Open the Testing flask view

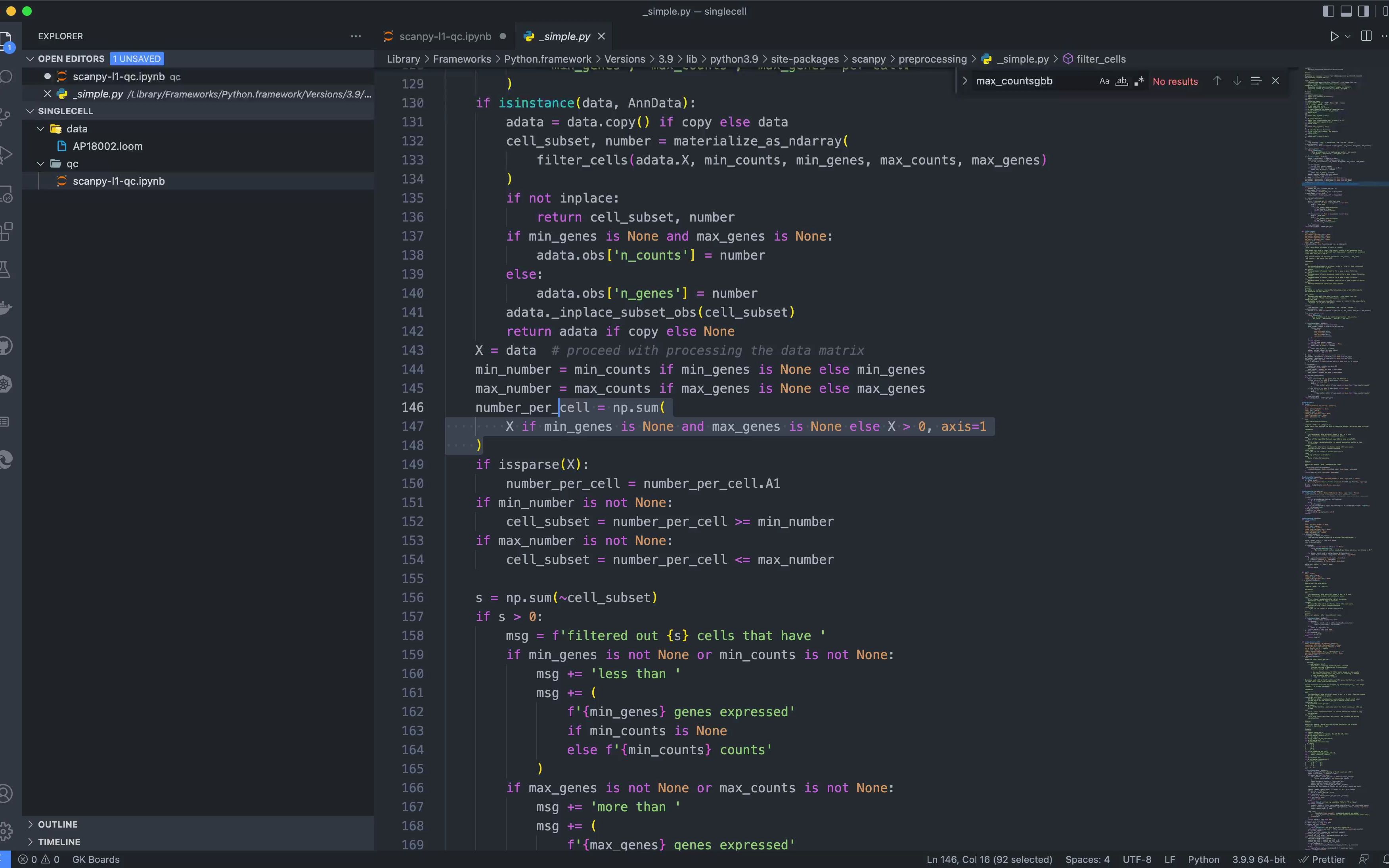tap(6, 269)
